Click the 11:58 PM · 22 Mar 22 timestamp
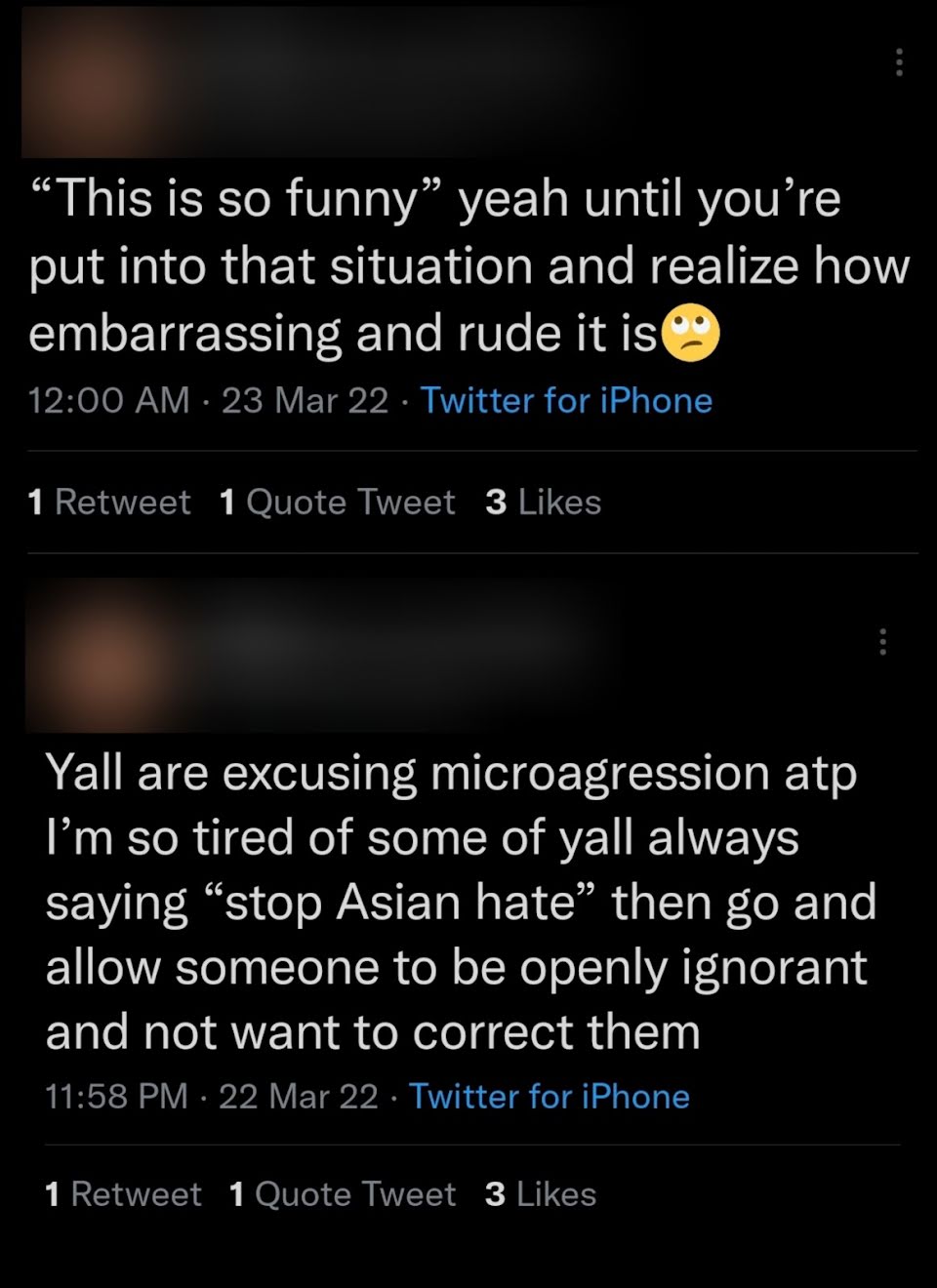The height and width of the screenshot is (1288, 937). pyautogui.click(x=212, y=1097)
